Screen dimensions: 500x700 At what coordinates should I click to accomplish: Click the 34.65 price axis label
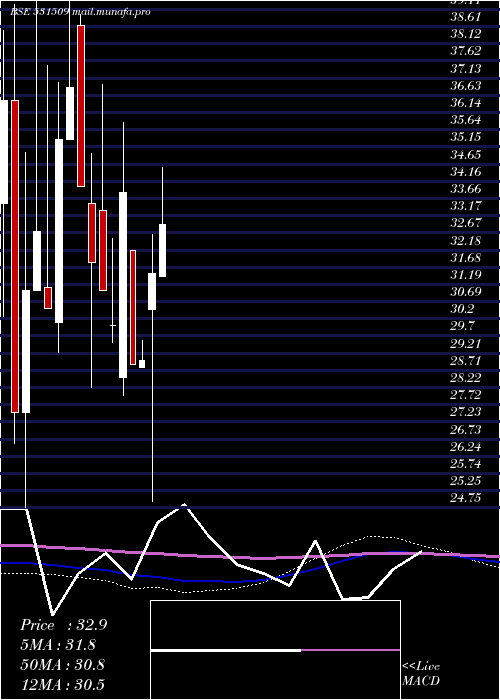pos(466,155)
